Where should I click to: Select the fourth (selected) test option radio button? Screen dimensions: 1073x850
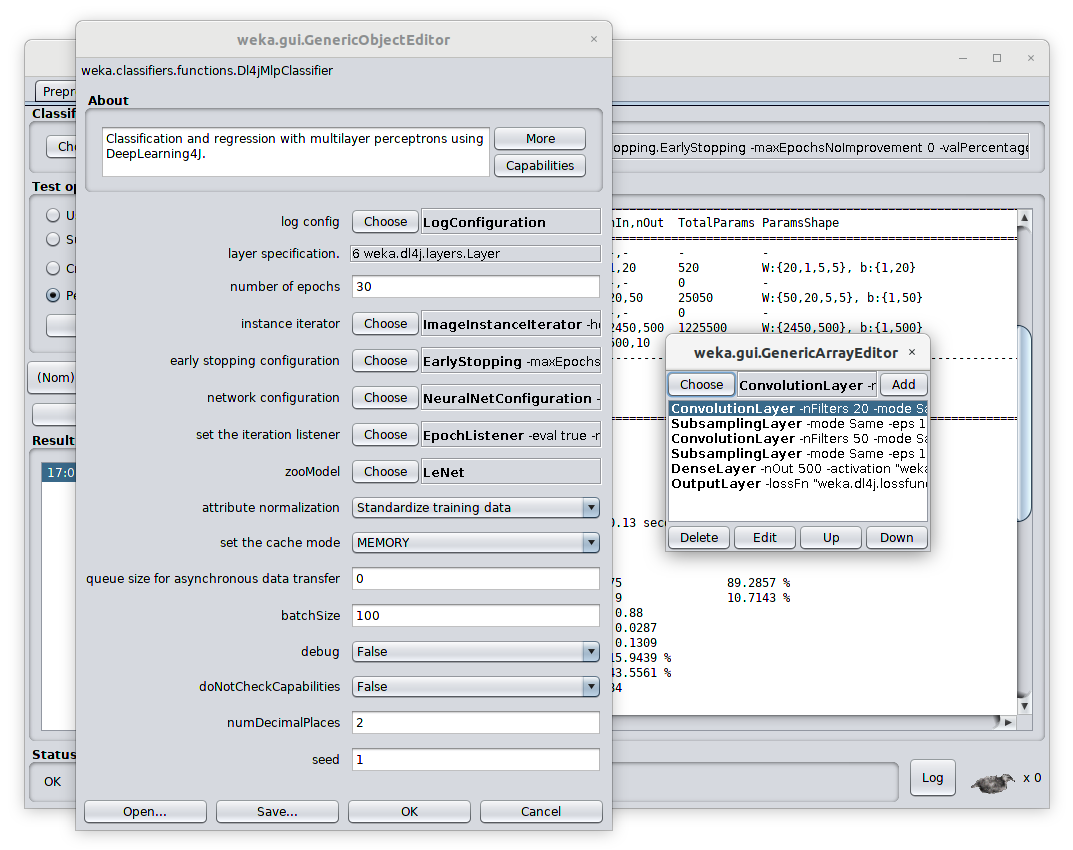53,295
